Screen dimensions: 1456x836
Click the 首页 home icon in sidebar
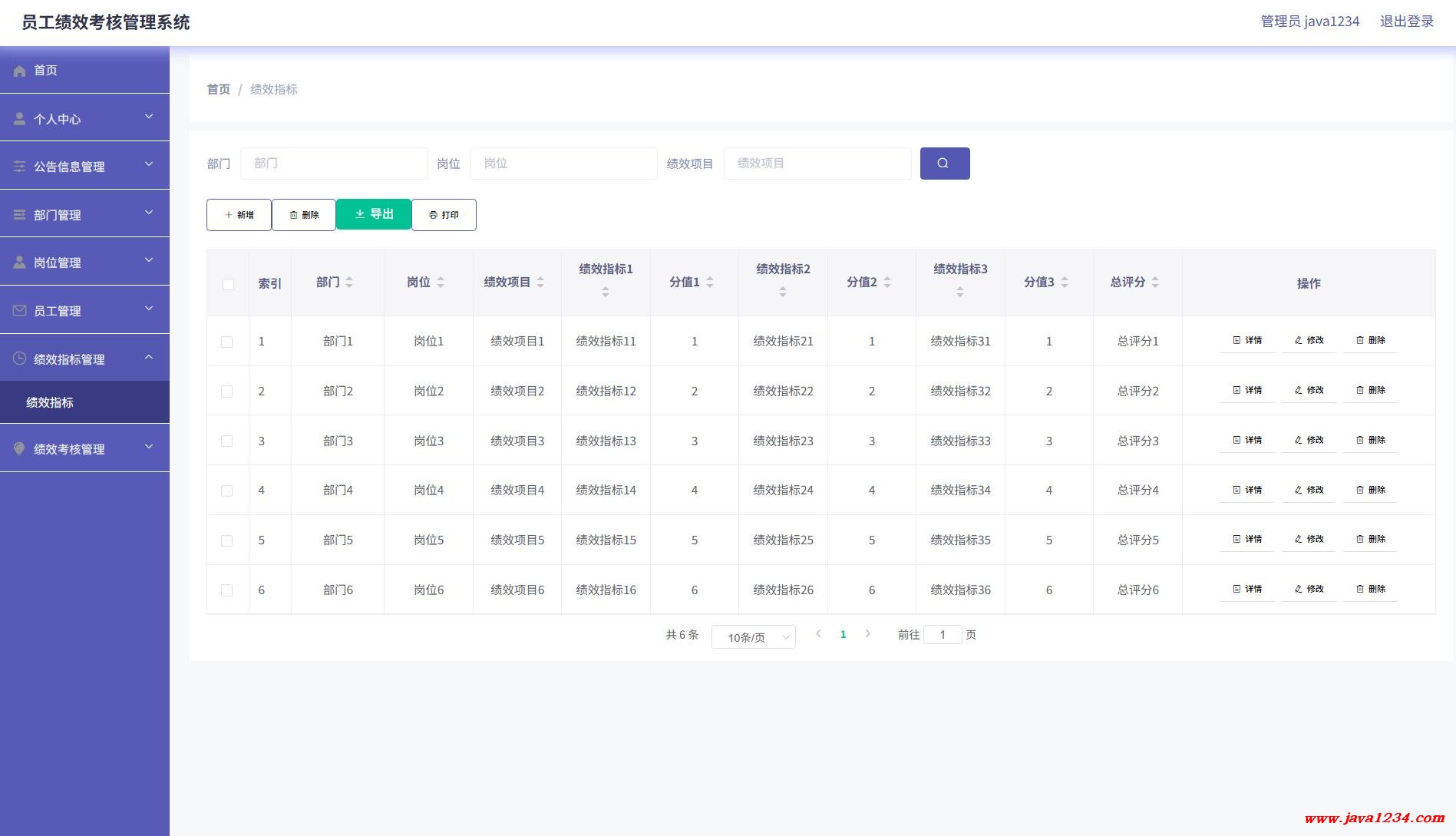click(20, 71)
